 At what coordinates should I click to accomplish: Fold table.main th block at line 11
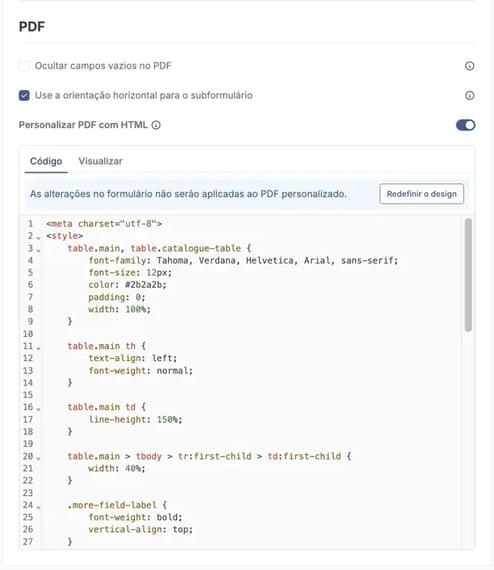38,347
